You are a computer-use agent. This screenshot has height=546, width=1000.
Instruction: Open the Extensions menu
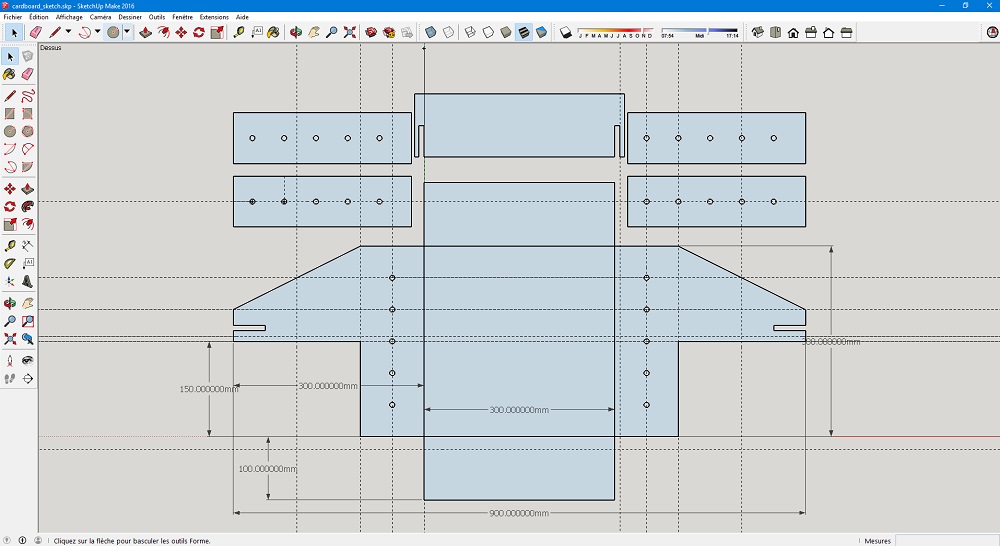(214, 17)
